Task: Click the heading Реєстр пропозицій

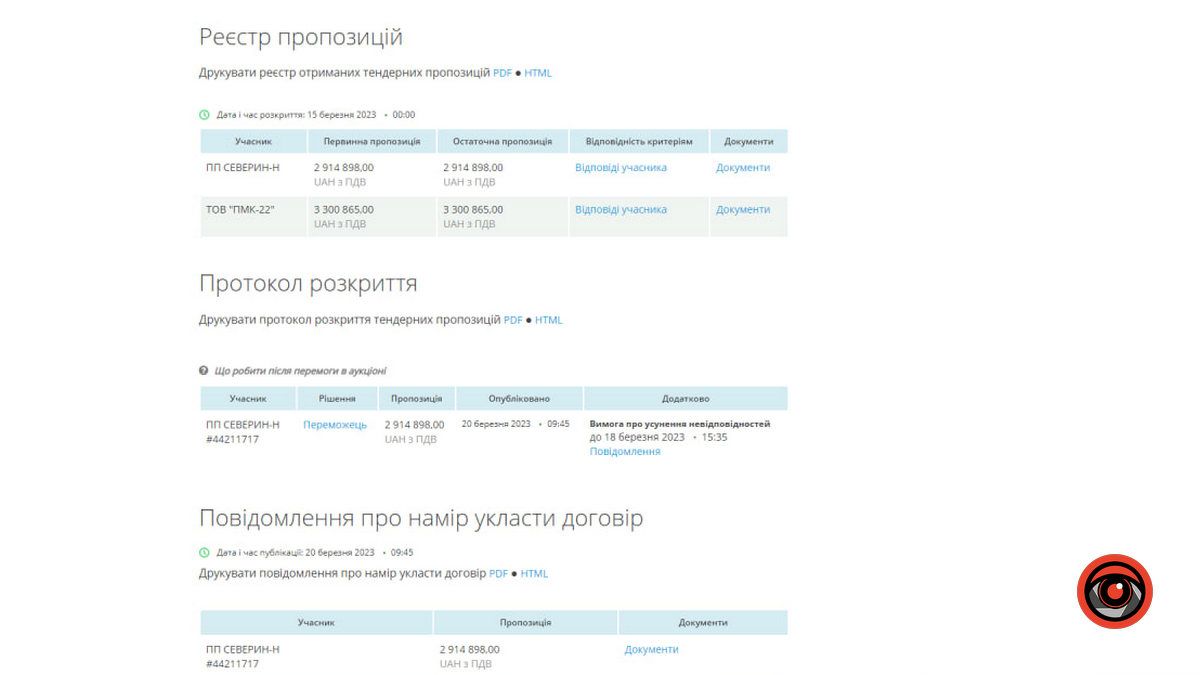Action: coord(300,36)
